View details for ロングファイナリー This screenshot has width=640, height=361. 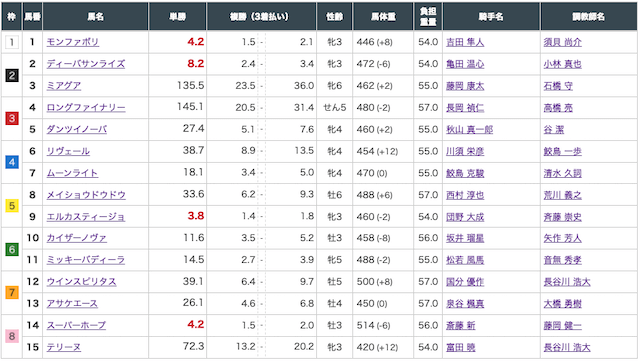(x=86, y=108)
